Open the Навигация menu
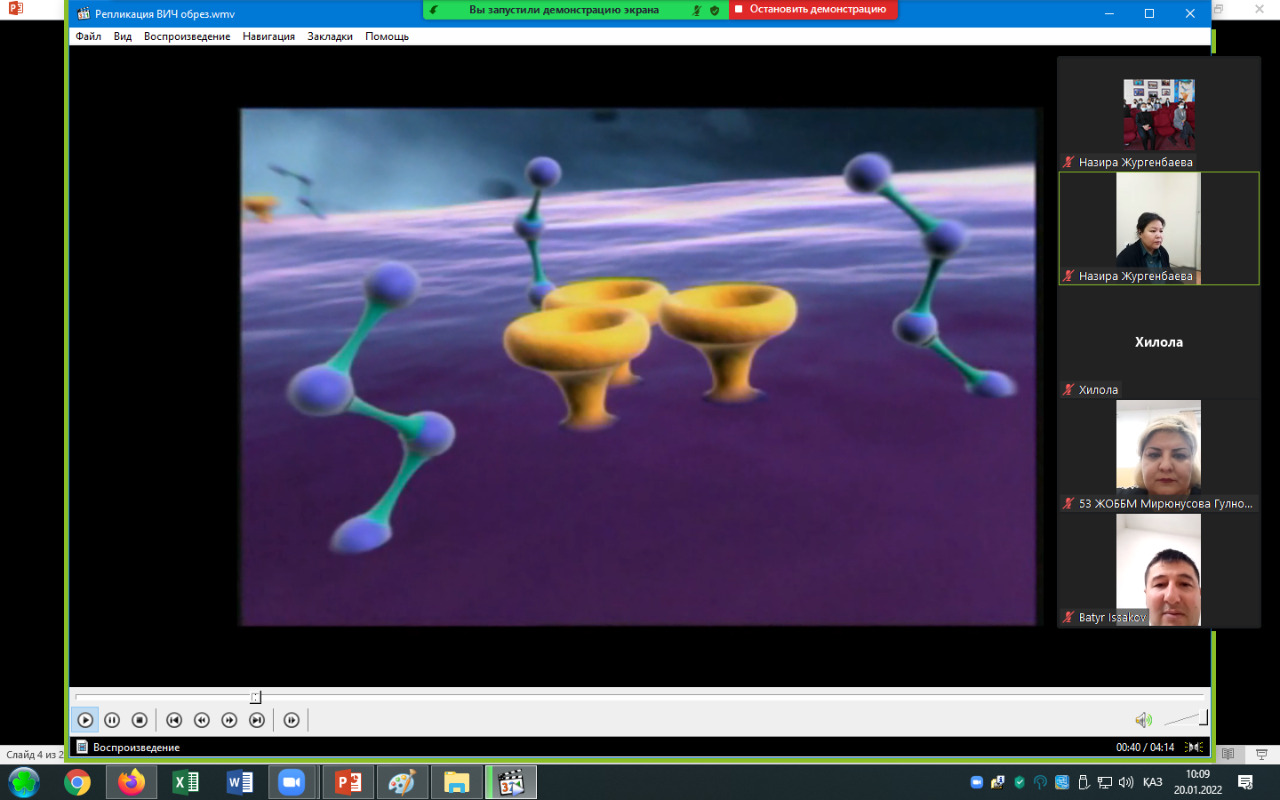 coord(268,36)
